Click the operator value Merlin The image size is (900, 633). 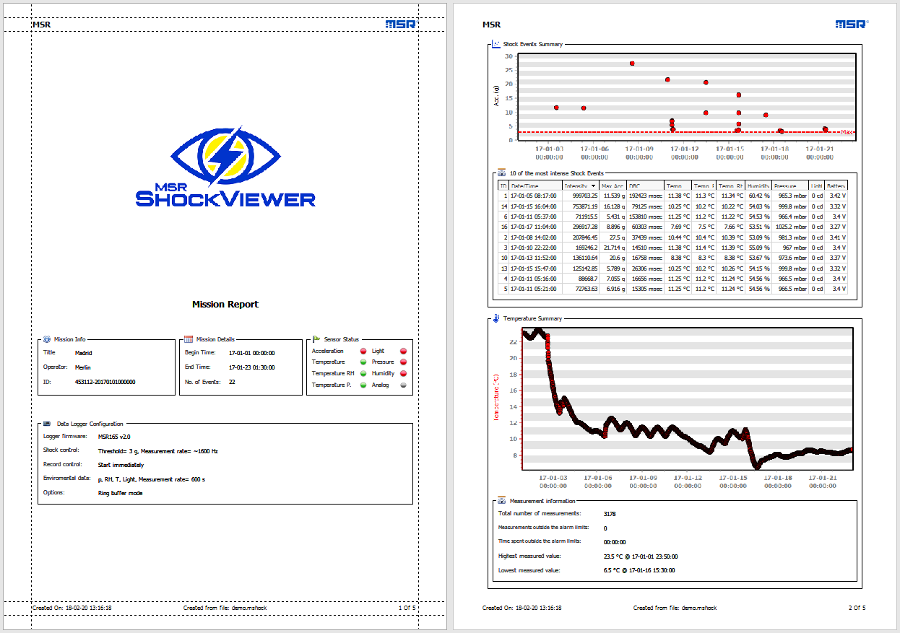(83, 367)
